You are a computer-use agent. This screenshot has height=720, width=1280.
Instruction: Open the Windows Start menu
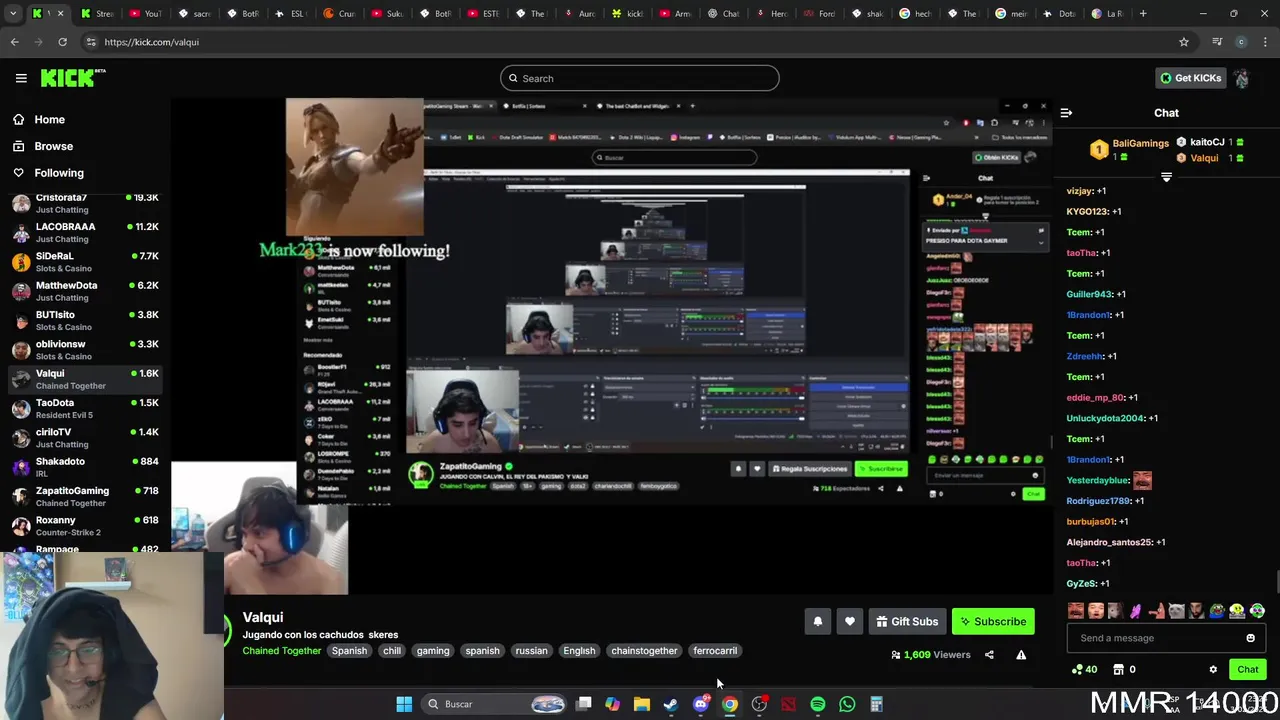coord(404,704)
